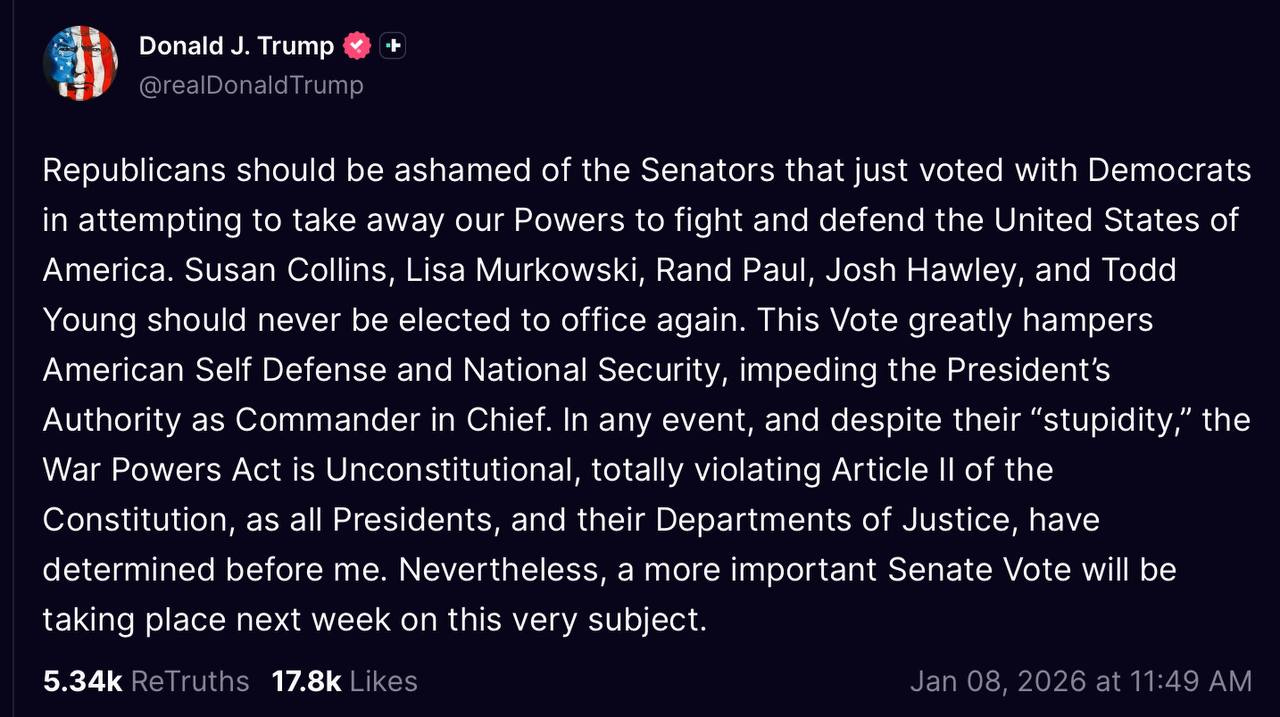Click the red verified checkmark badge

(357, 45)
